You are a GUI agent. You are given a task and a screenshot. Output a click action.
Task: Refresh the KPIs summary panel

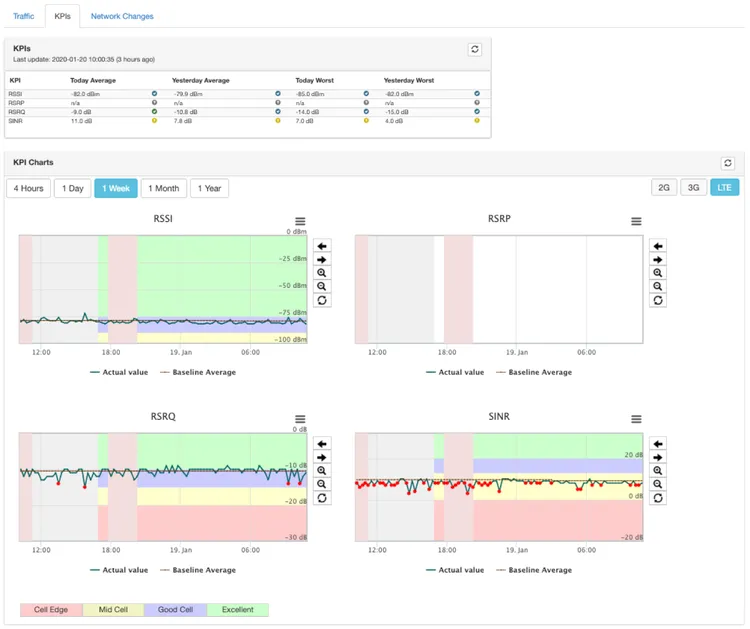475,49
